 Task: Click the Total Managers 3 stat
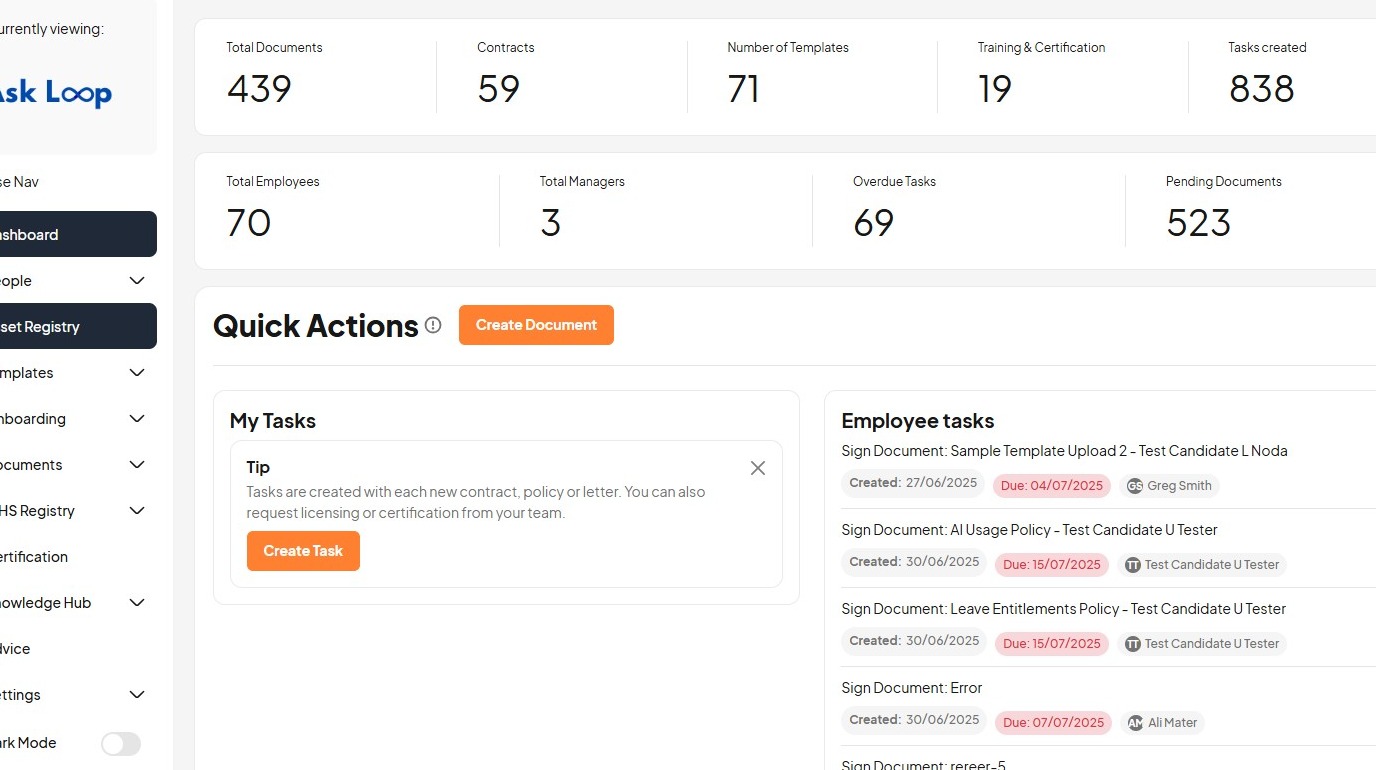582,210
